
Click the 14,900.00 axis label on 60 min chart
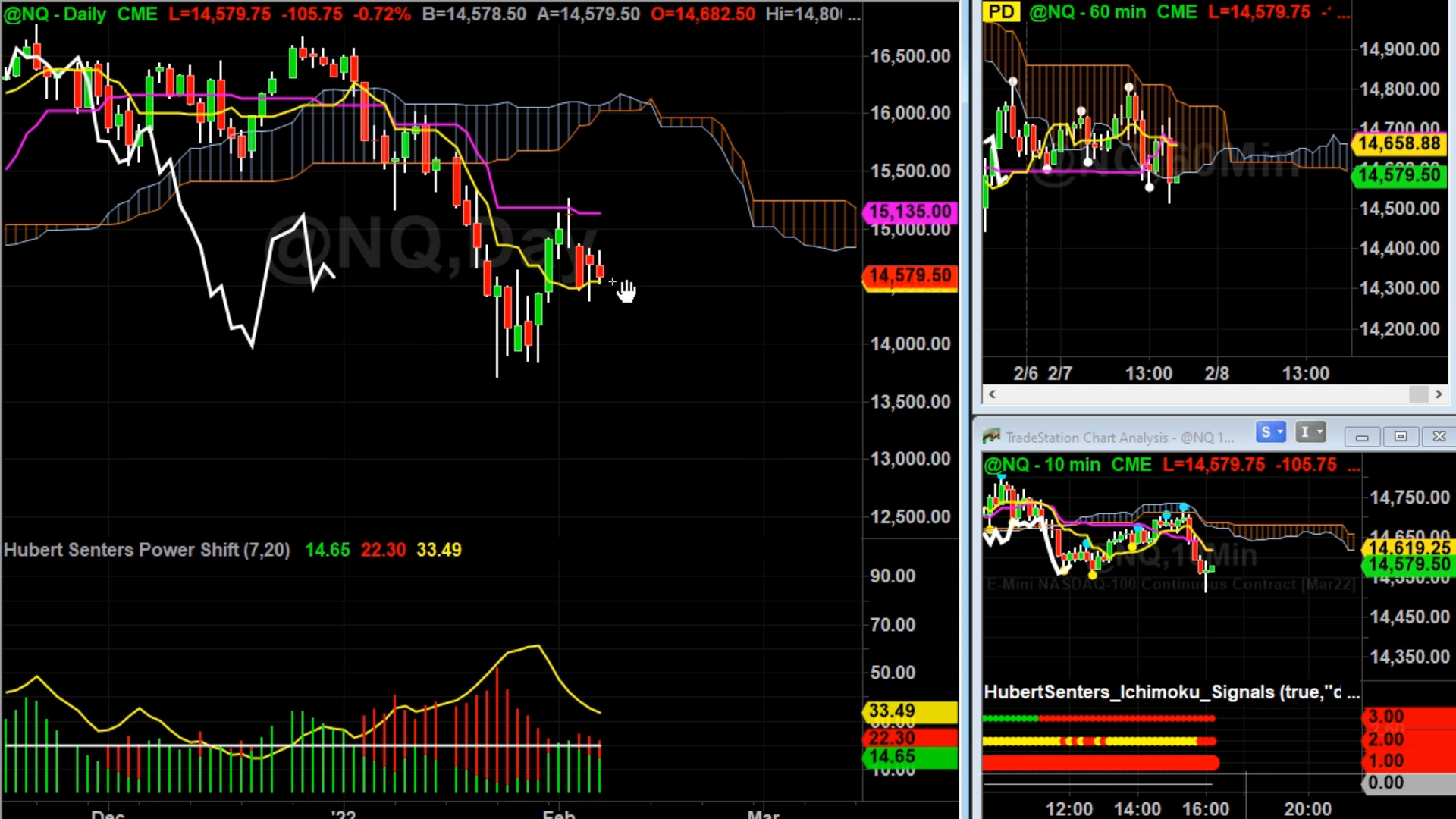(x=1399, y=50)
